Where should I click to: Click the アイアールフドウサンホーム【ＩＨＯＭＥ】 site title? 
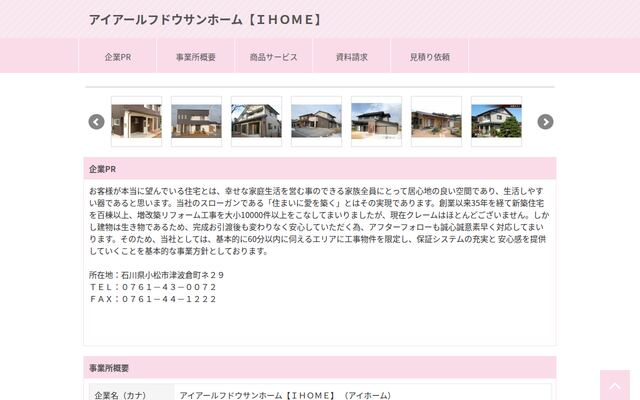pos(205,20)
